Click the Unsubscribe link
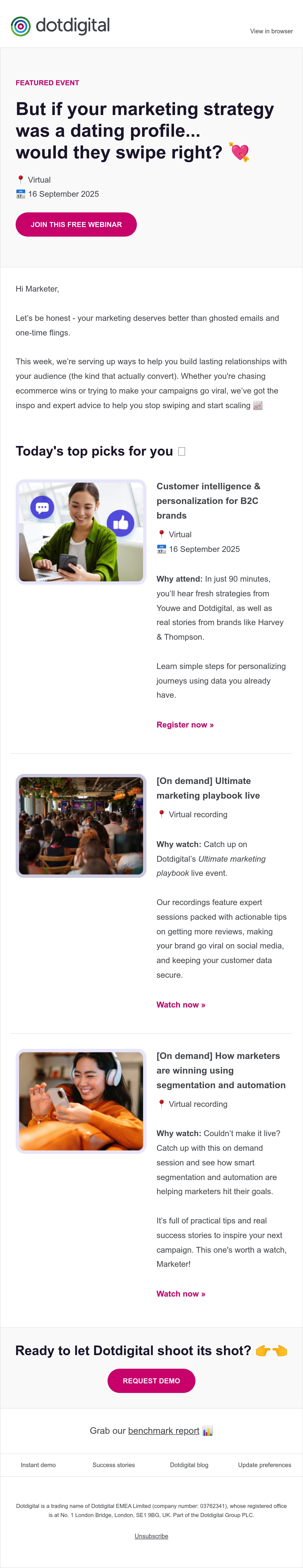This screenshot has height=1568, width=303. (x=151, y=1536)
